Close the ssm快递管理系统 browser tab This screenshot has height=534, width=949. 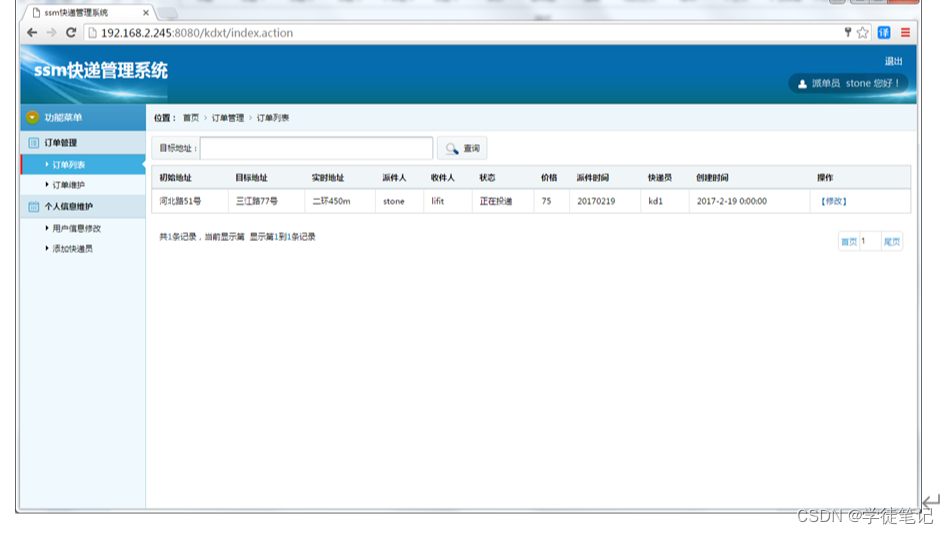tap(146, 13)
